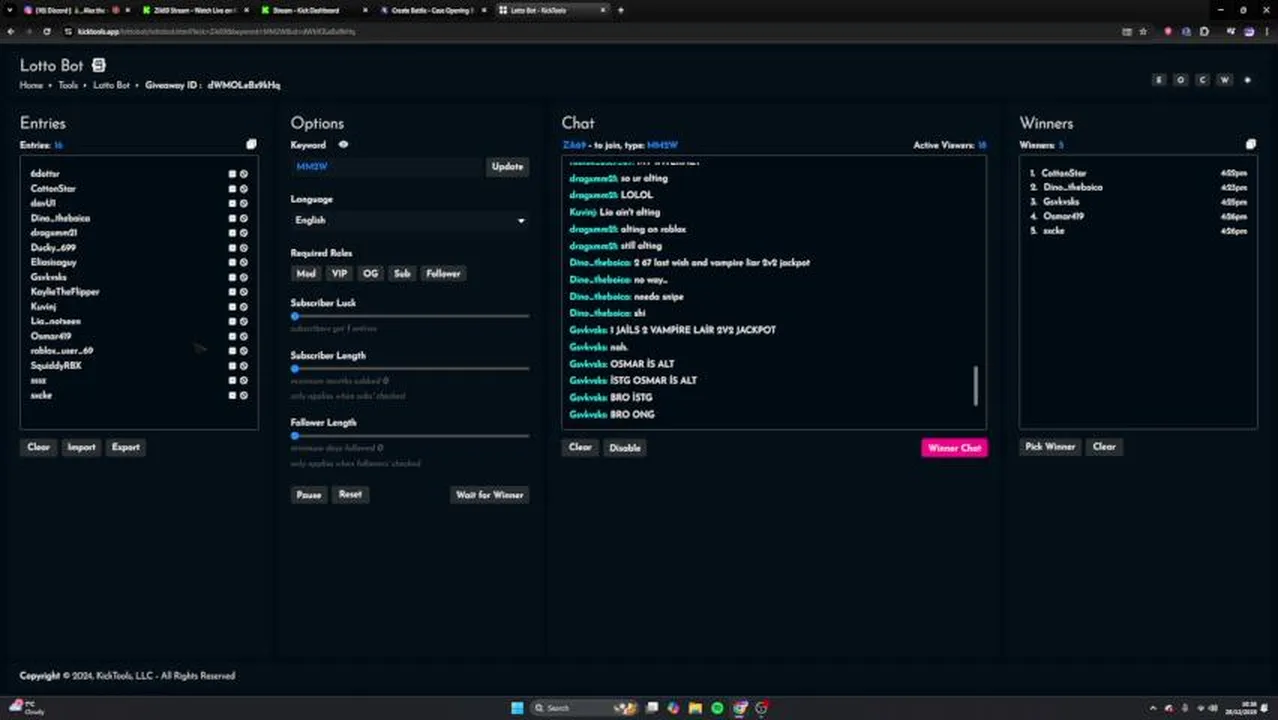
Task: Open the browser three-dot menu
Action: pos(1265,31)
